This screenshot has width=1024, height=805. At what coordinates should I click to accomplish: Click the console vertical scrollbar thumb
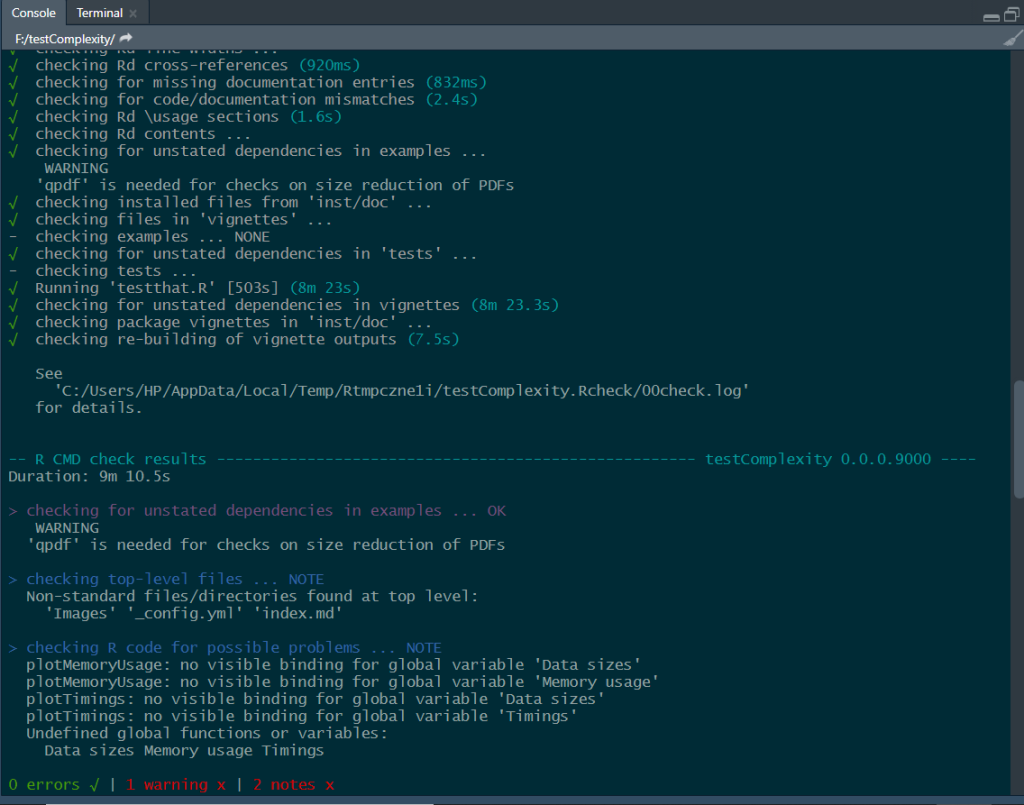(x=1018, y=439)
